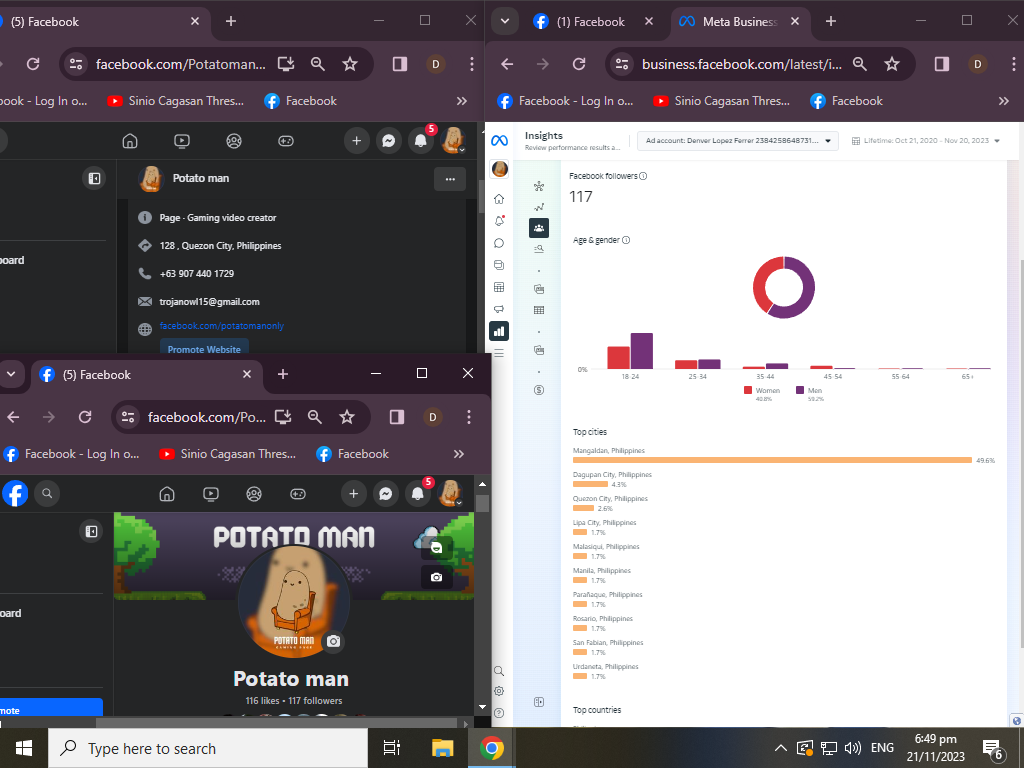This screenshot has width=1026, height=768.
Task: Open Settings gear in Meta Business sidebar
Action: point(499,691)
